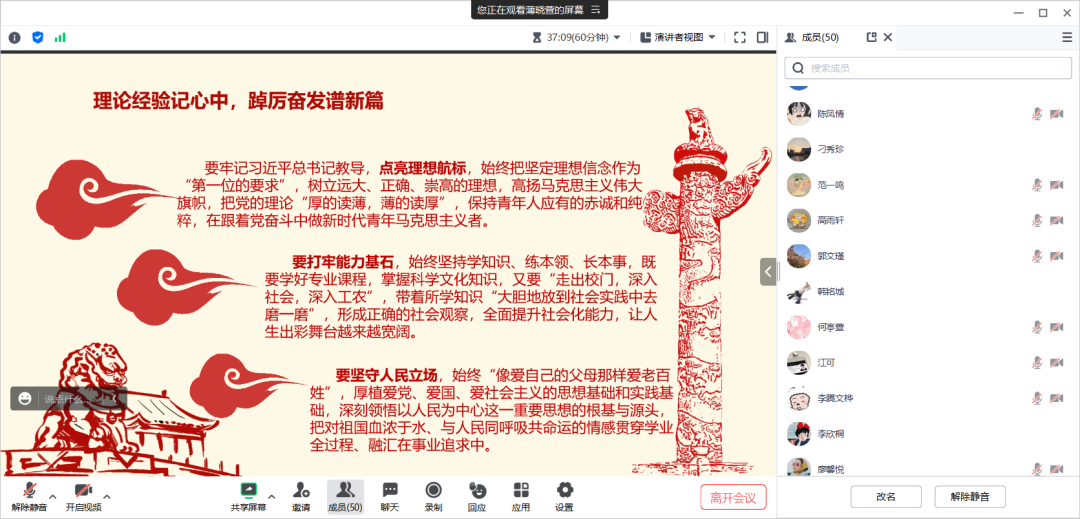Click the 离开会议 leave meeting button
Screen dimensions: 1080x519
pyautogui.click(x=733, y=497)
